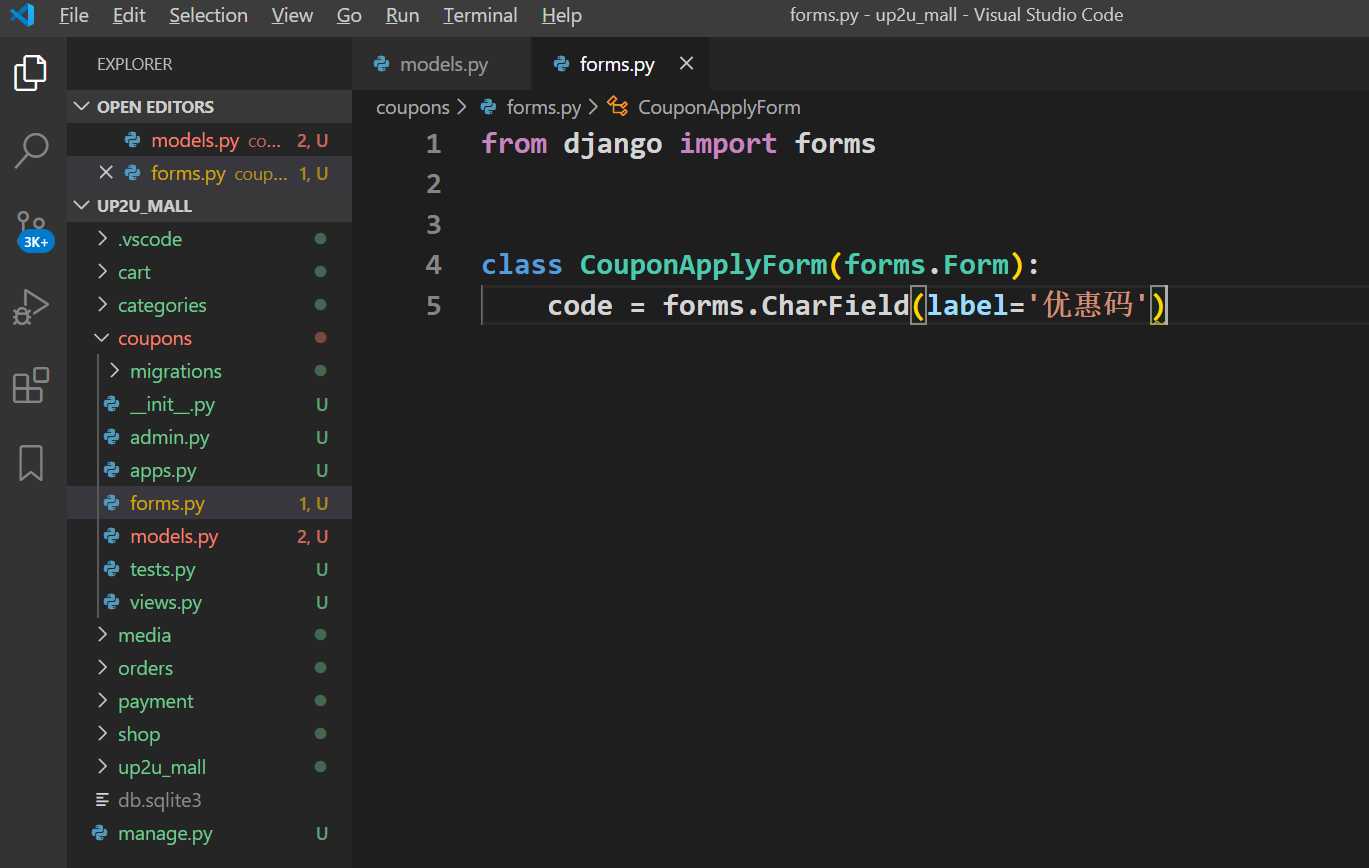Image resolution: width=1369 pixels, height=868 pixels.
Task: Open the Extensions view icon
Action: click(31, 385)
